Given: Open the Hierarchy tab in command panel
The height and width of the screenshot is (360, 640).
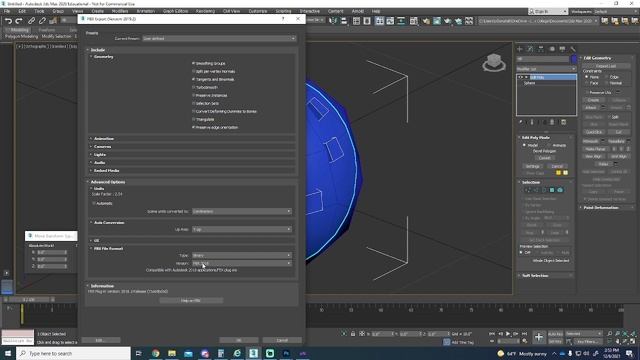Looking at the screenshot, I should click(541, 49).
